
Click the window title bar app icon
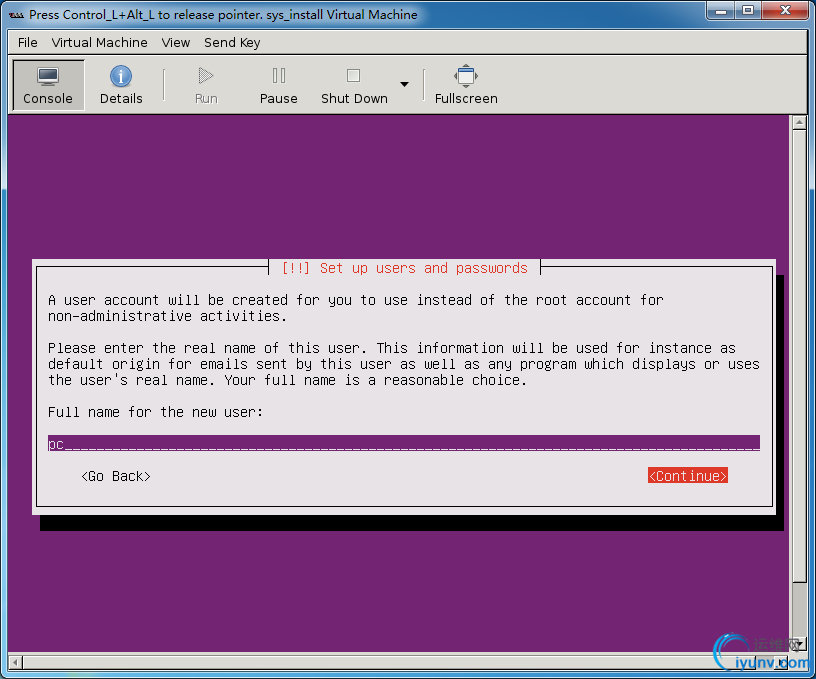[x=17, y=15]
